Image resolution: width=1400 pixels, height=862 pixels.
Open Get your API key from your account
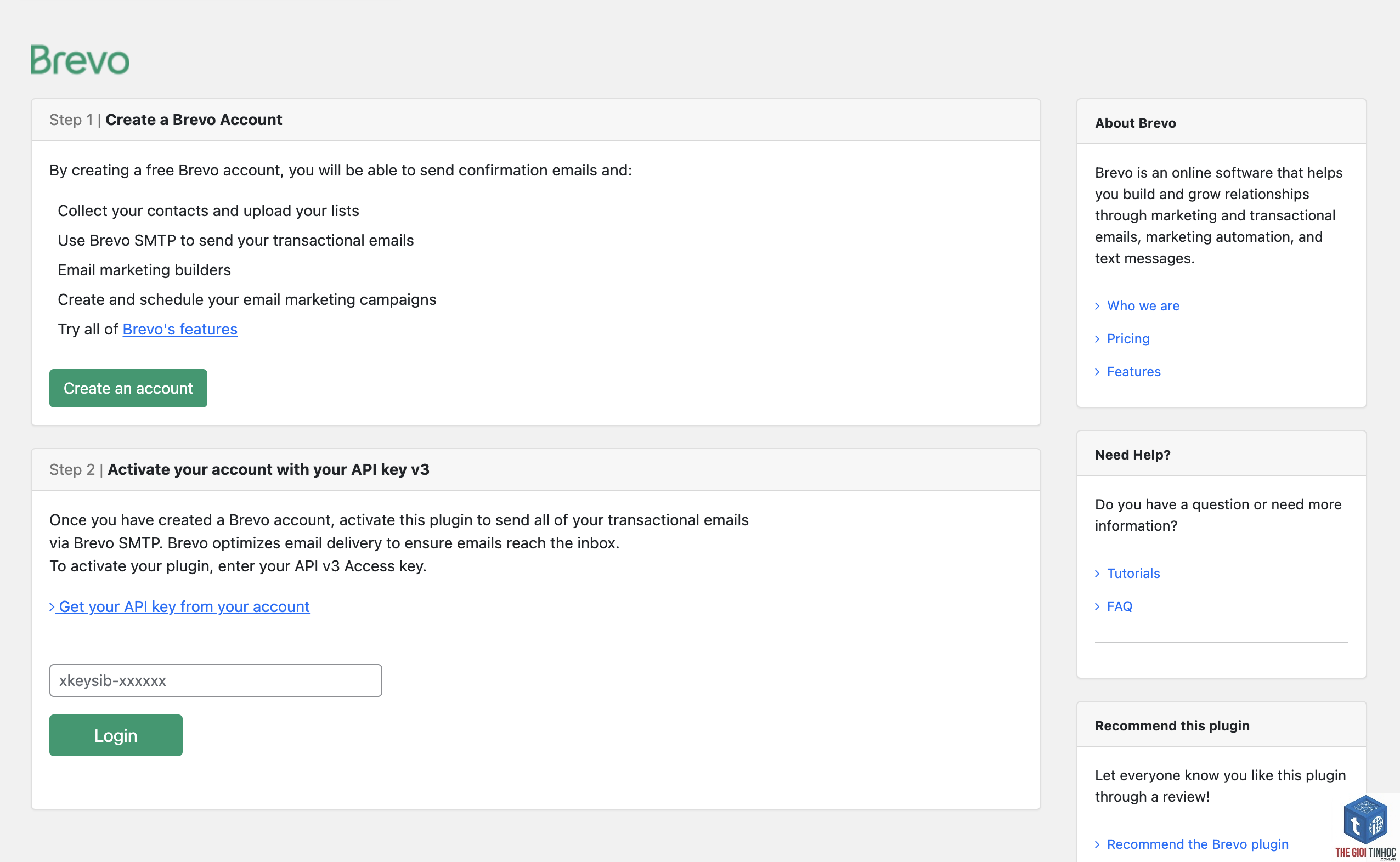(179, 606)
